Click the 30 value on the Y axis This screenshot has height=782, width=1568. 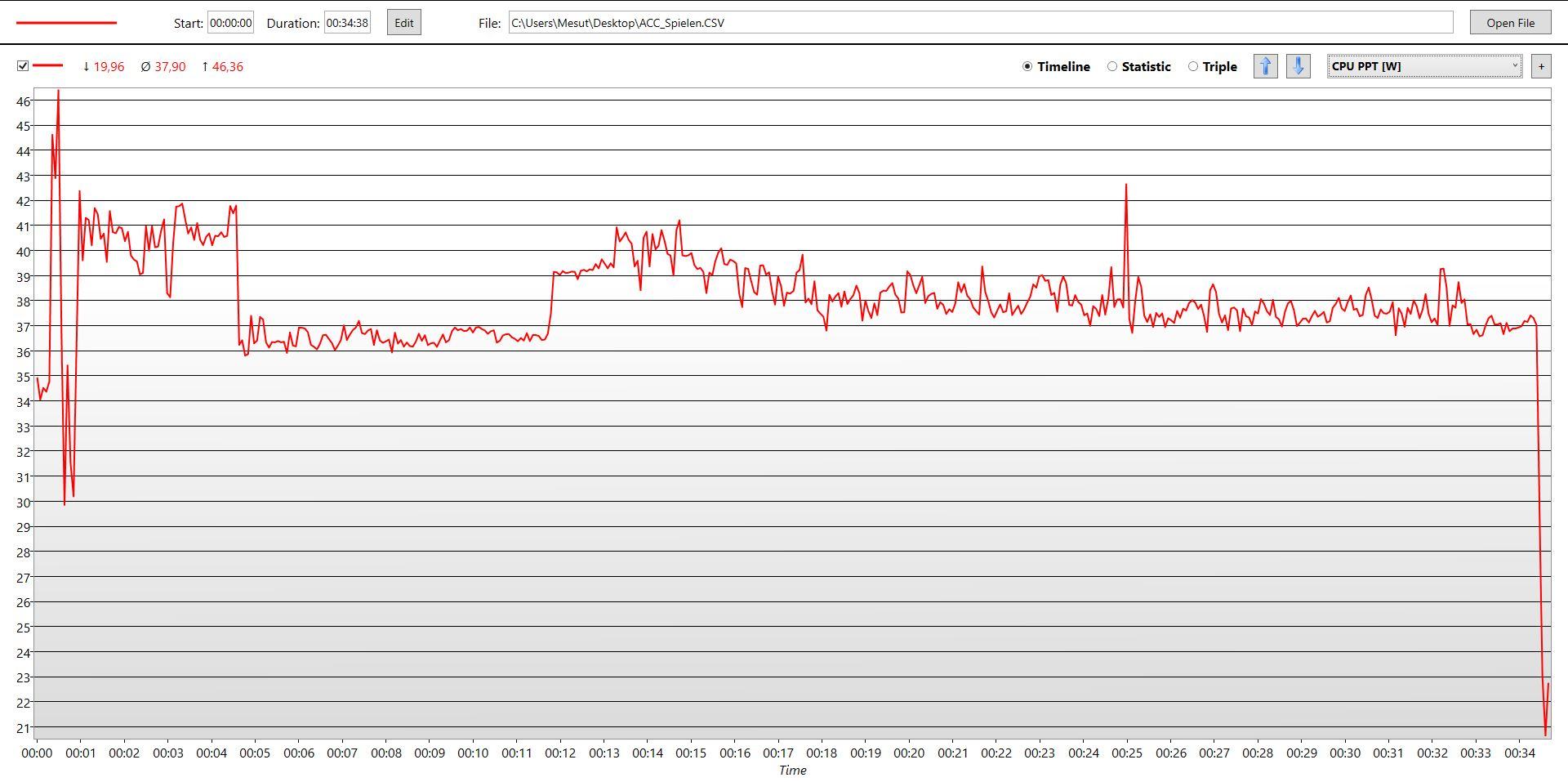click(23, 503)
